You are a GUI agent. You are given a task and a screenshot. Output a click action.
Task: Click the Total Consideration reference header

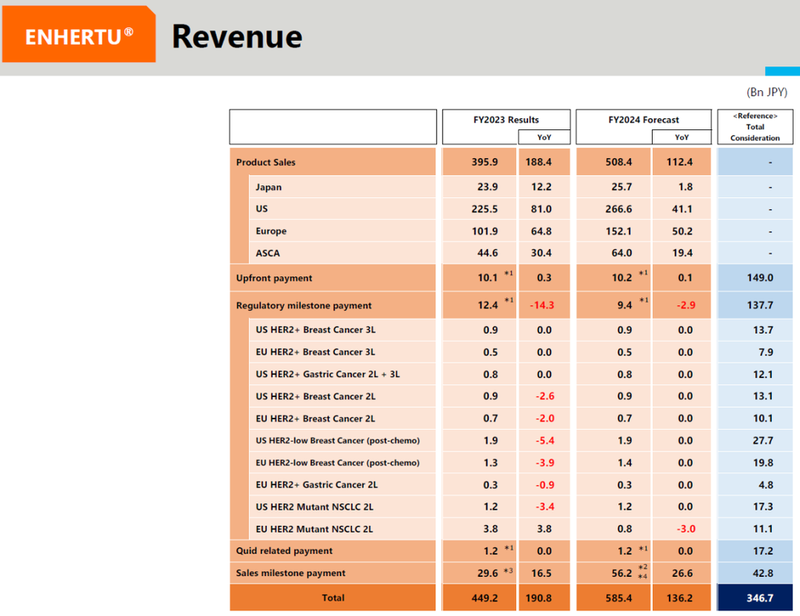pos(754,127)
